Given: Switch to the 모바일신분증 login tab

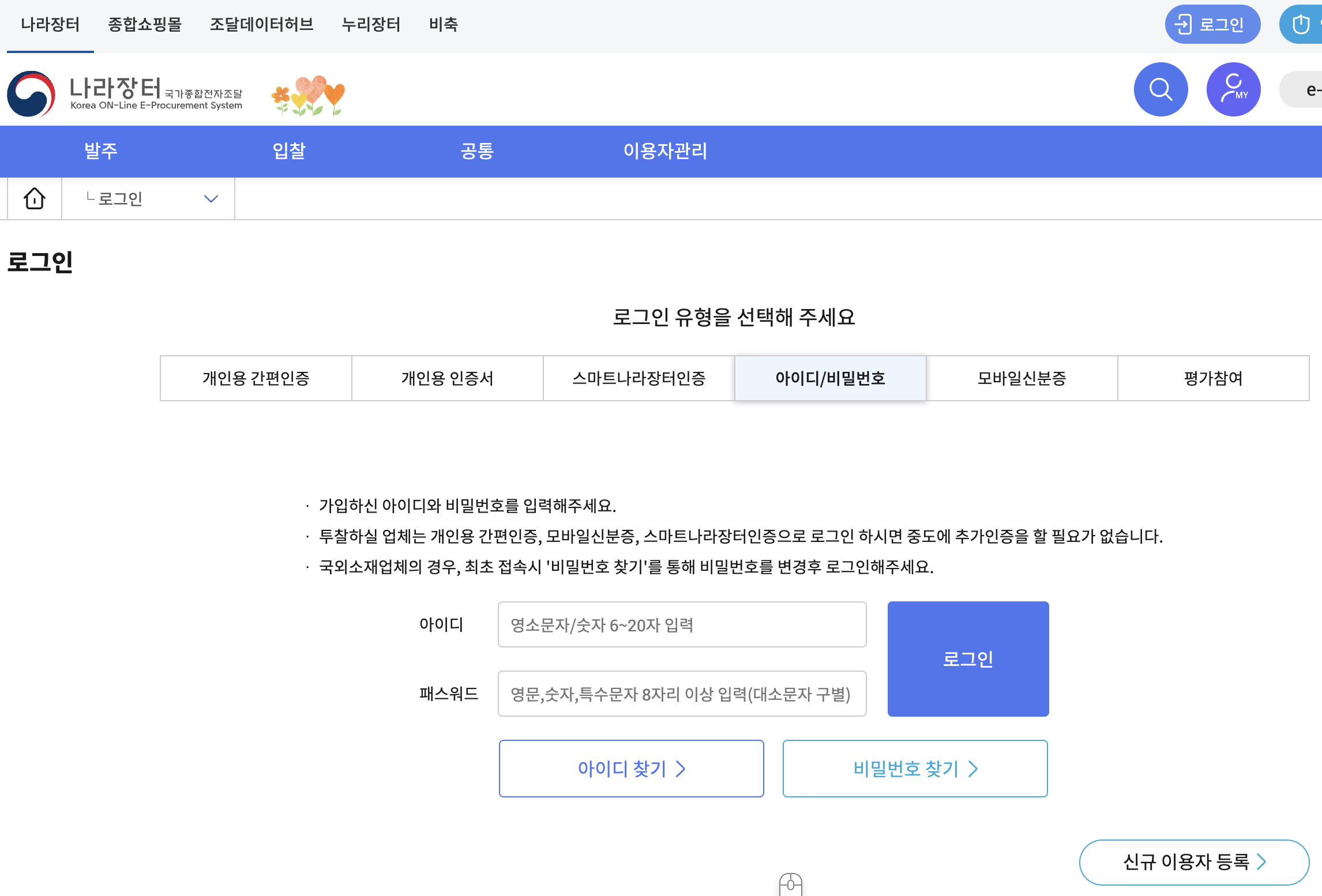Looking at the screenshot, I should pos(1021,378).
